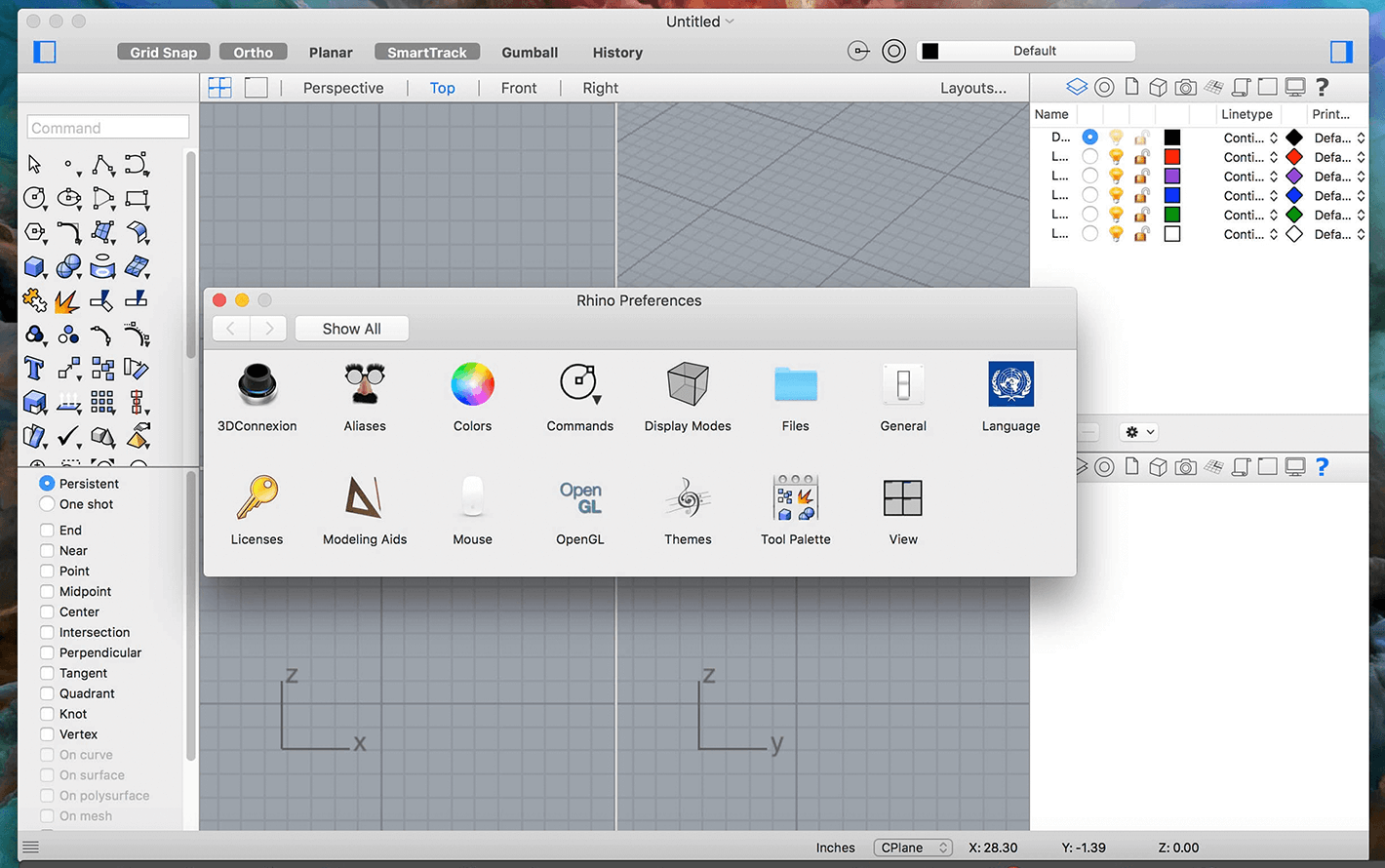Toggle Ortho mode button
1385x868 pixels.
254,52
